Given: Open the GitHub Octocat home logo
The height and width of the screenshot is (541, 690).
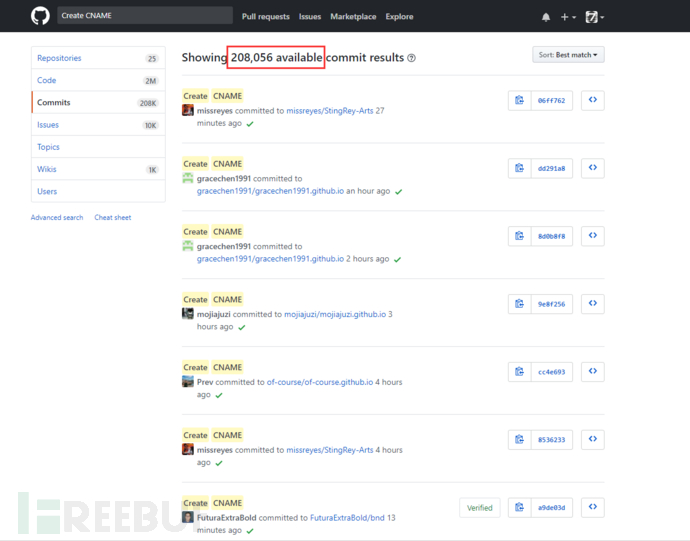Looking at the screenshot, I should (40, 16).
